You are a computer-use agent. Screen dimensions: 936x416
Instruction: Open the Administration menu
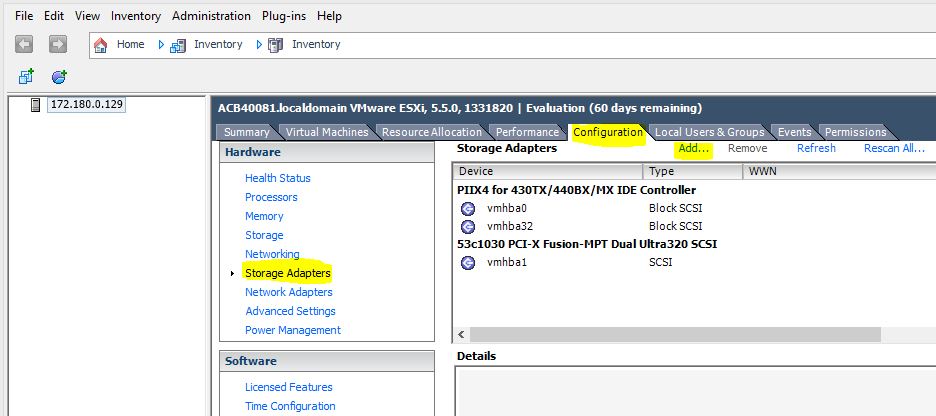tap(211, 16)
